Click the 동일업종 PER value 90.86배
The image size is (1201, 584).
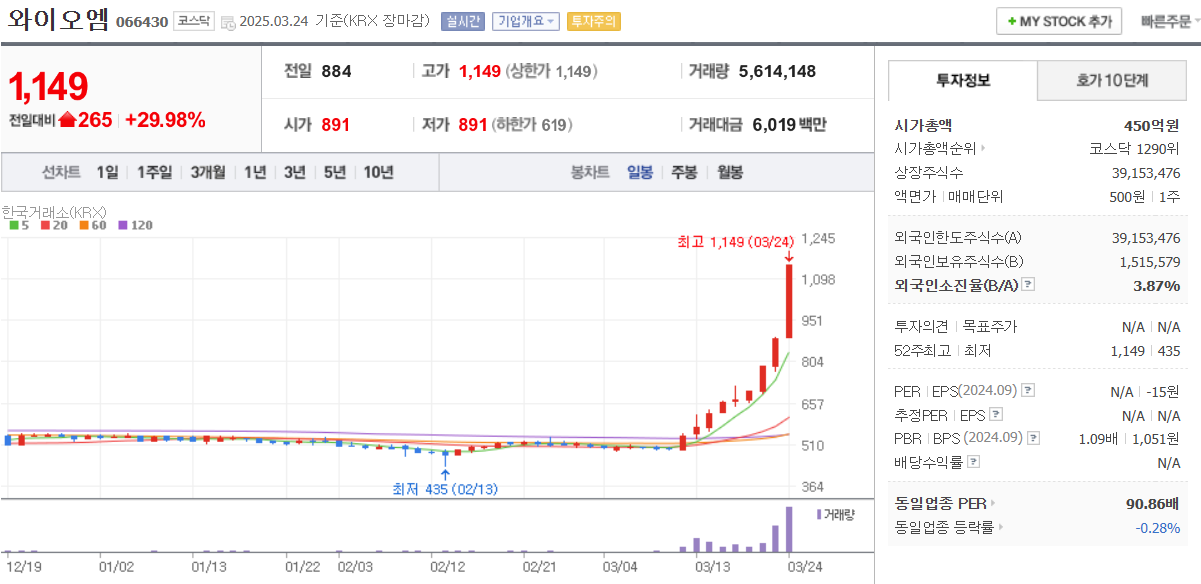[x=1152, y=503]
